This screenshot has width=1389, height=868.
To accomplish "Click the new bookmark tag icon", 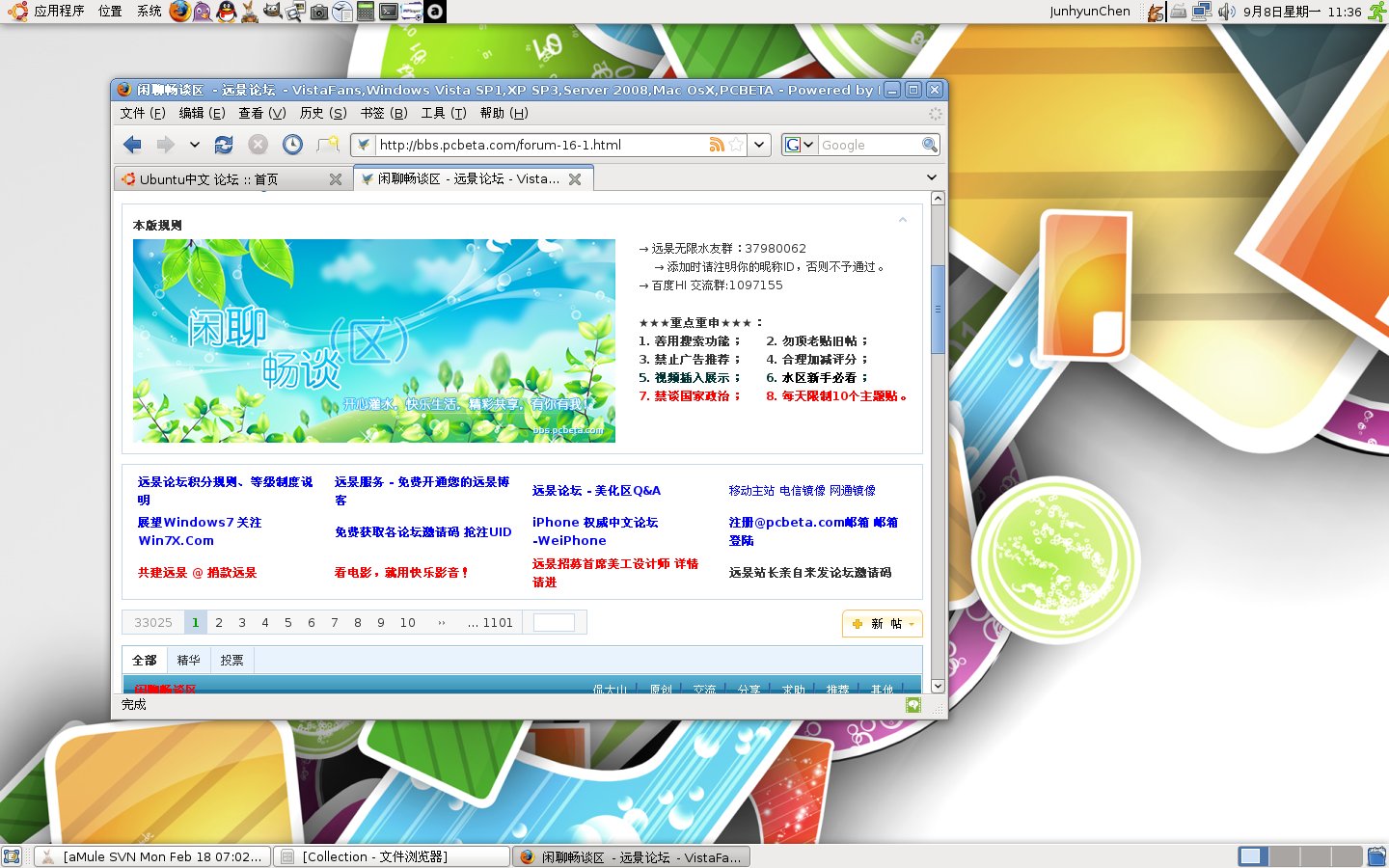I will point(328,145).
